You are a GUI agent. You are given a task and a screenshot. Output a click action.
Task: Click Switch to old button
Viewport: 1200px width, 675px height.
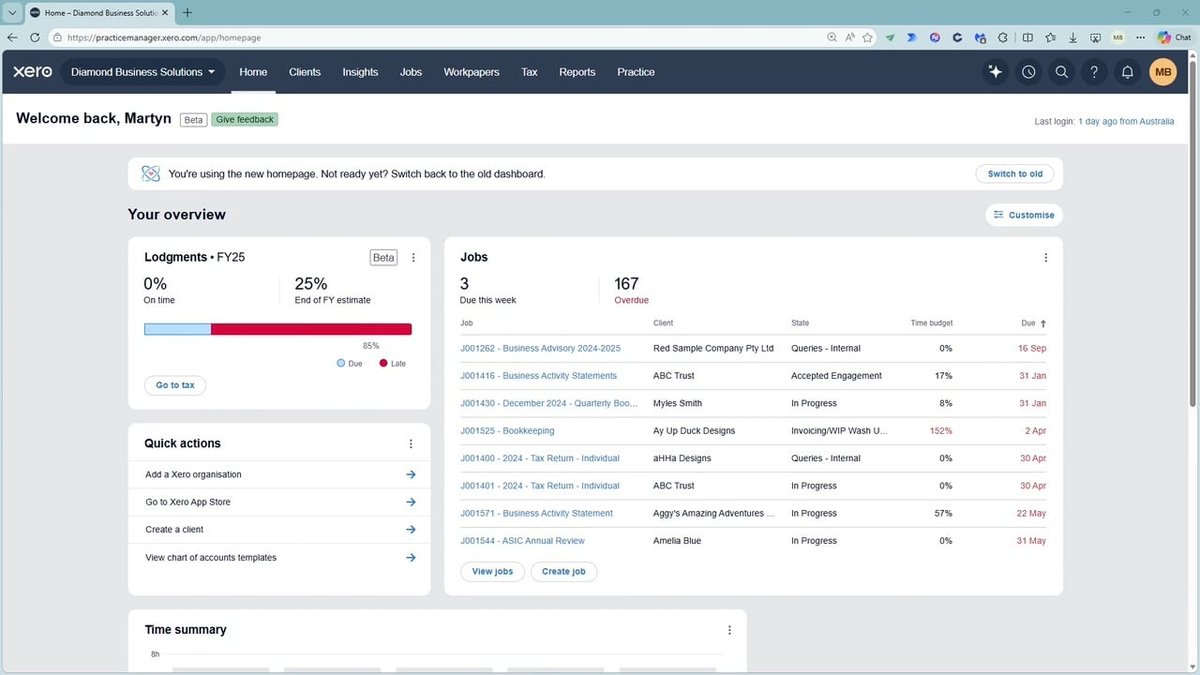(x=1015, y=174)
